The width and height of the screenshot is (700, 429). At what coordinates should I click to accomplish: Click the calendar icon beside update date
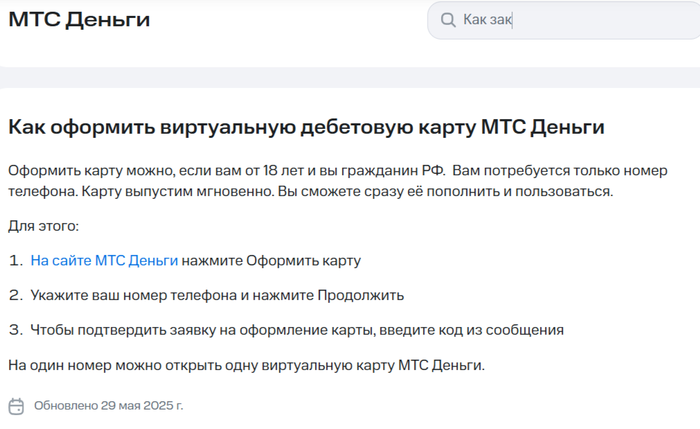click(16, 406)
